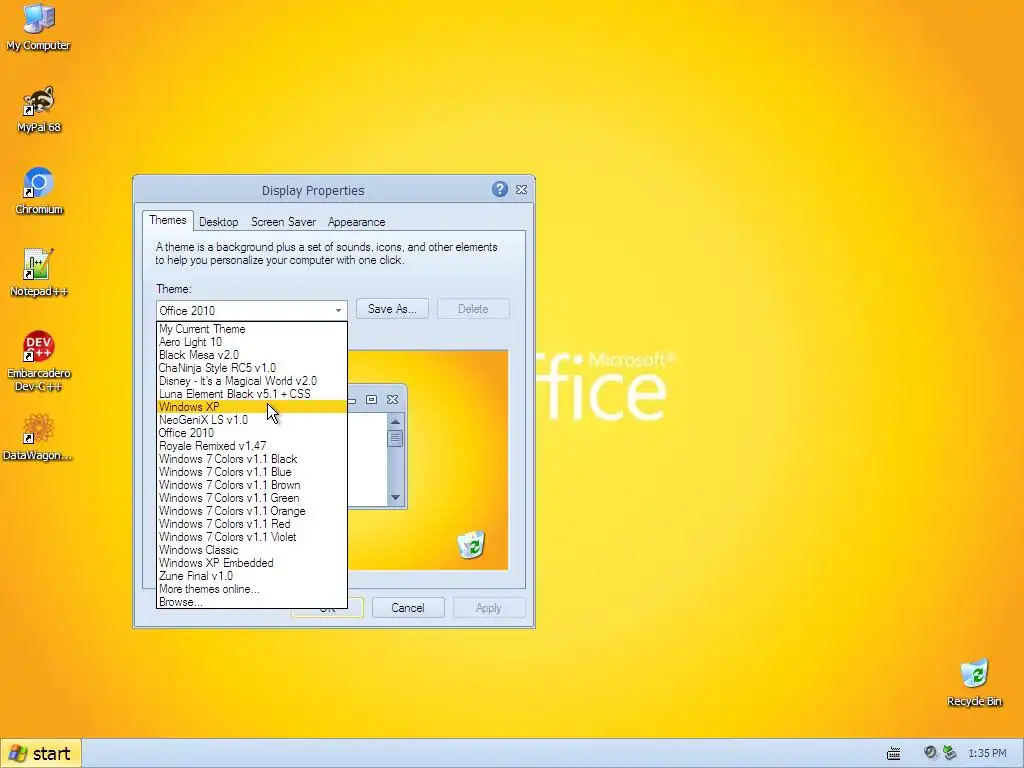Click the tray icon left of the network icon
Image resolution: width=1024 pixels, height=768 pixels.
tap(930, 753)
